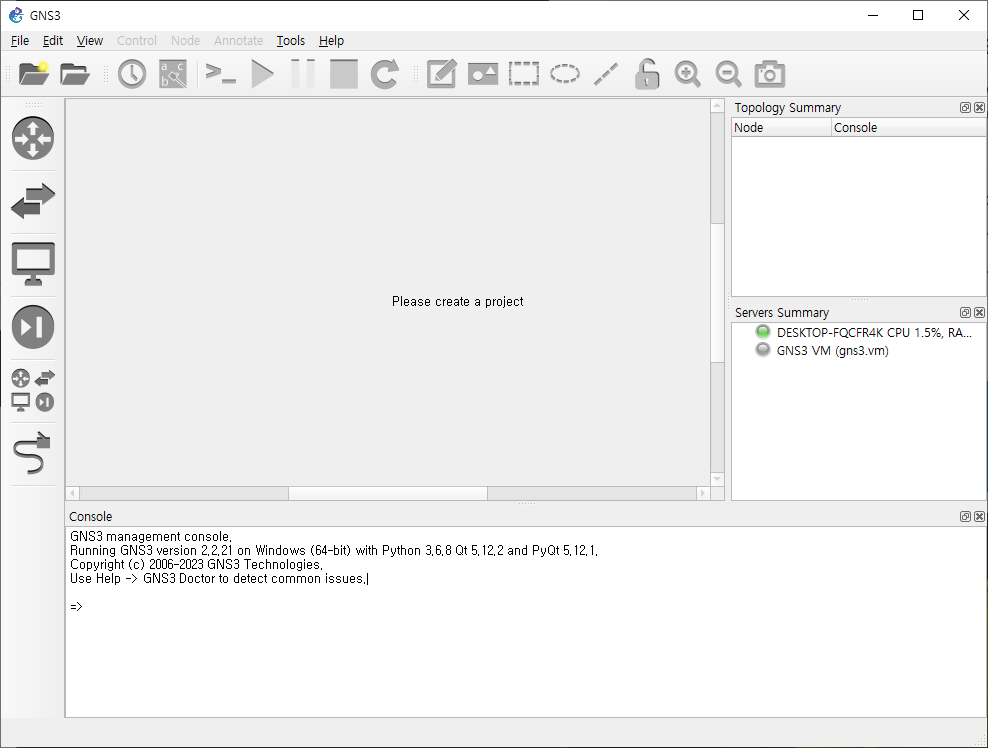Image resolution: width=988 pixels, height=748 pixels.
Task: Minimize the GNS3 window
Action: [873, 15]
